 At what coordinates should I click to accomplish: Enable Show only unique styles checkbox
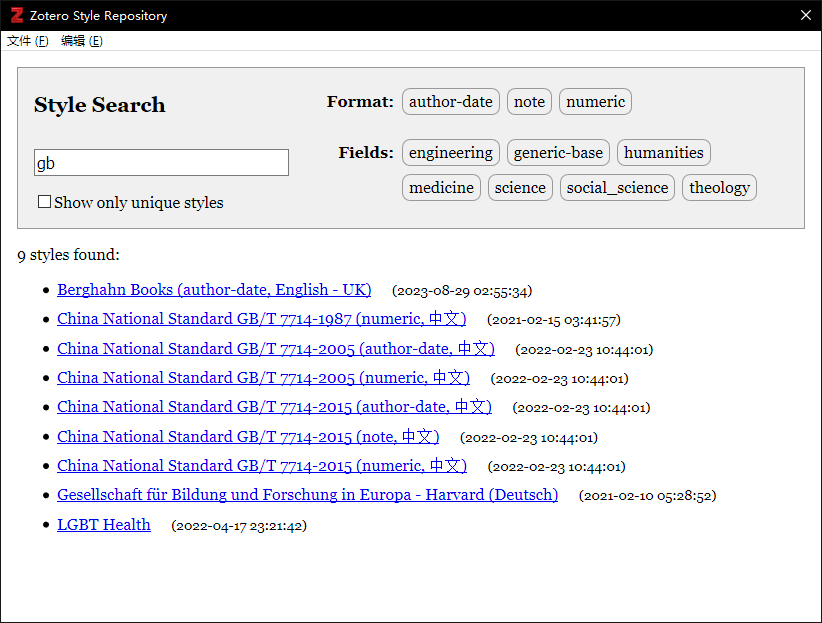click(x=45, y=202)
